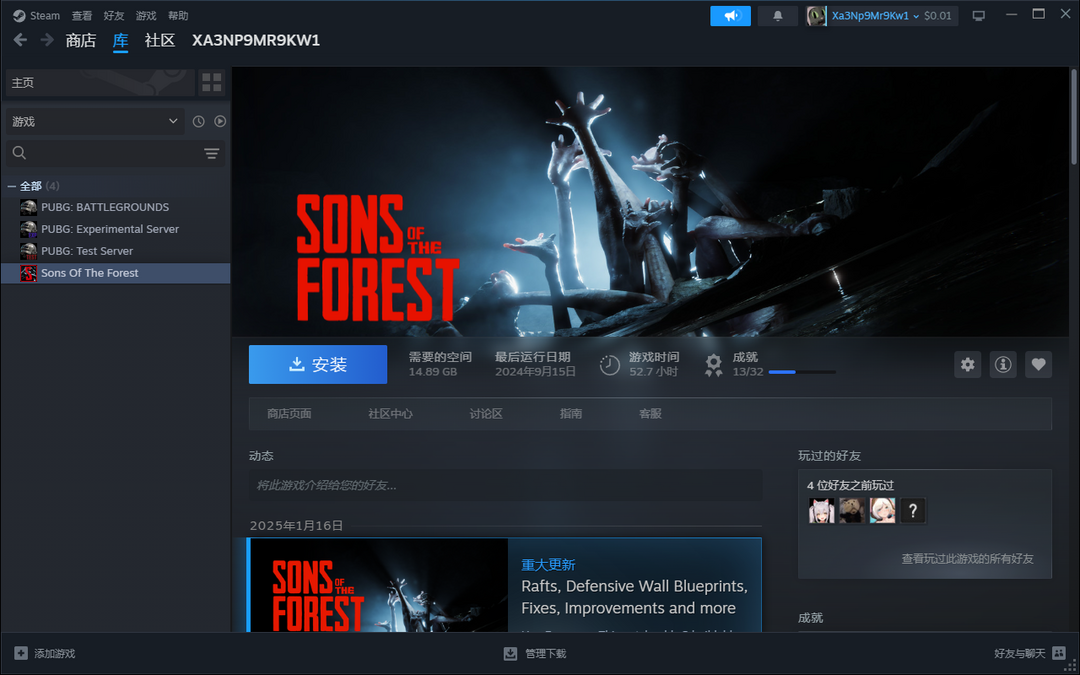Switch library to grid view icon
This screenshot has width=1080, height=675.
pos(211,82)
